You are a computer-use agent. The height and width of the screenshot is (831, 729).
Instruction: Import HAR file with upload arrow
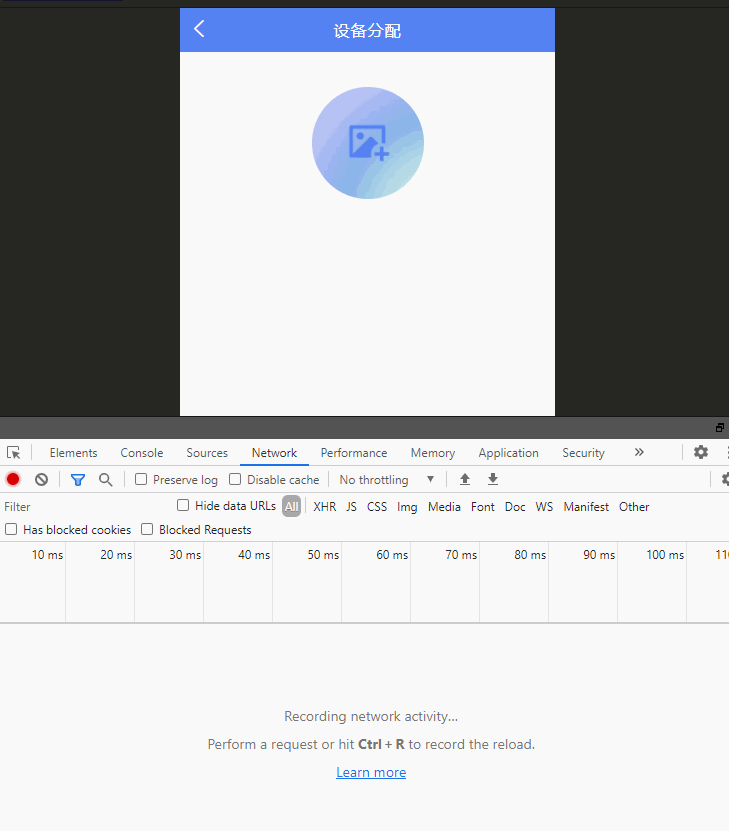pos(465,480)
